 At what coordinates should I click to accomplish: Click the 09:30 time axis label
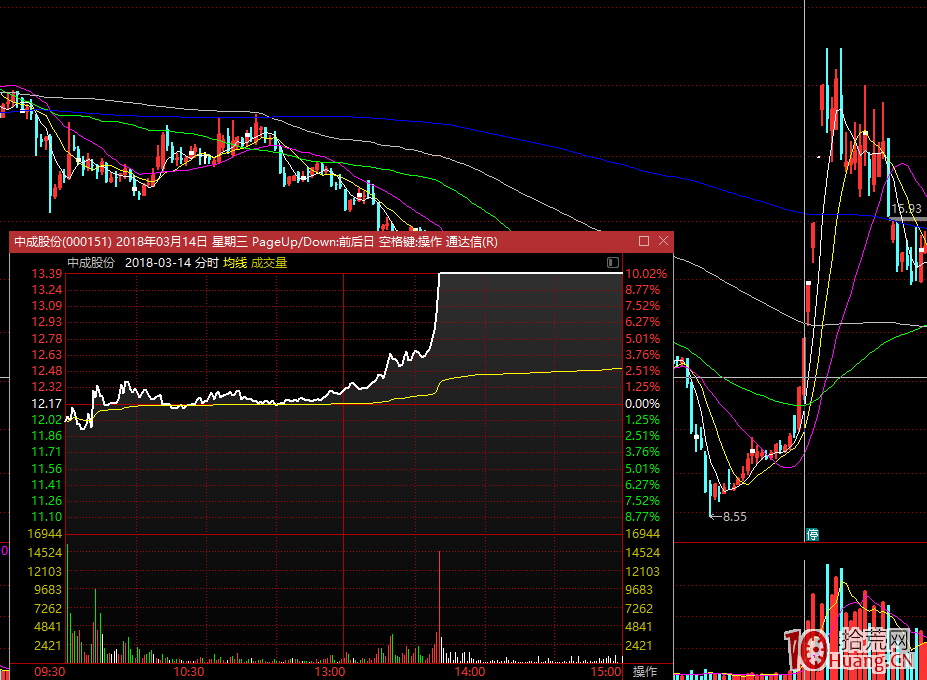50,672
